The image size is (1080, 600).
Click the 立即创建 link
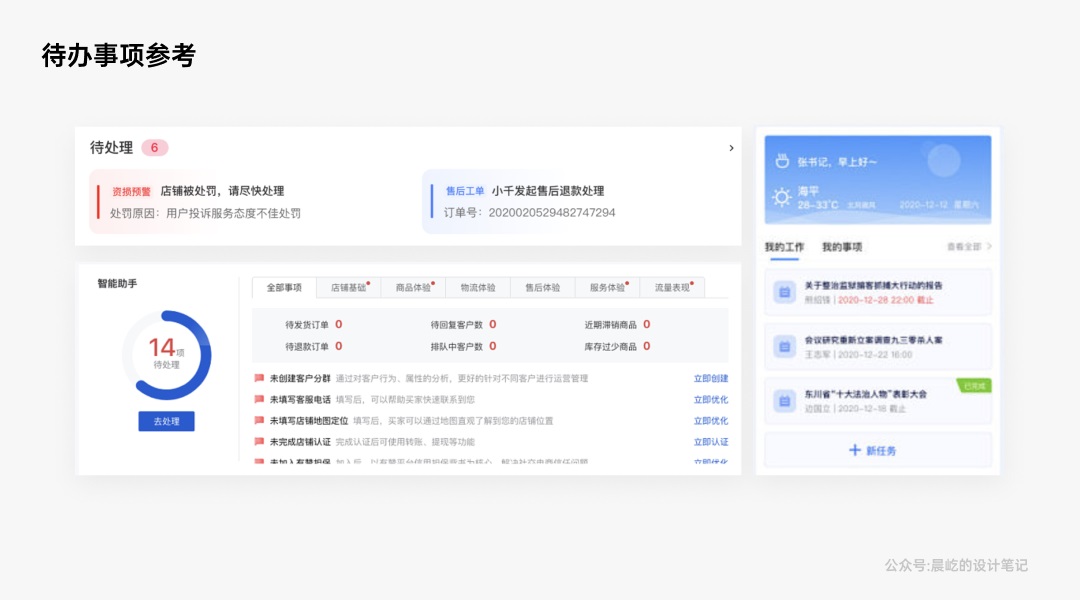point(711,379)
